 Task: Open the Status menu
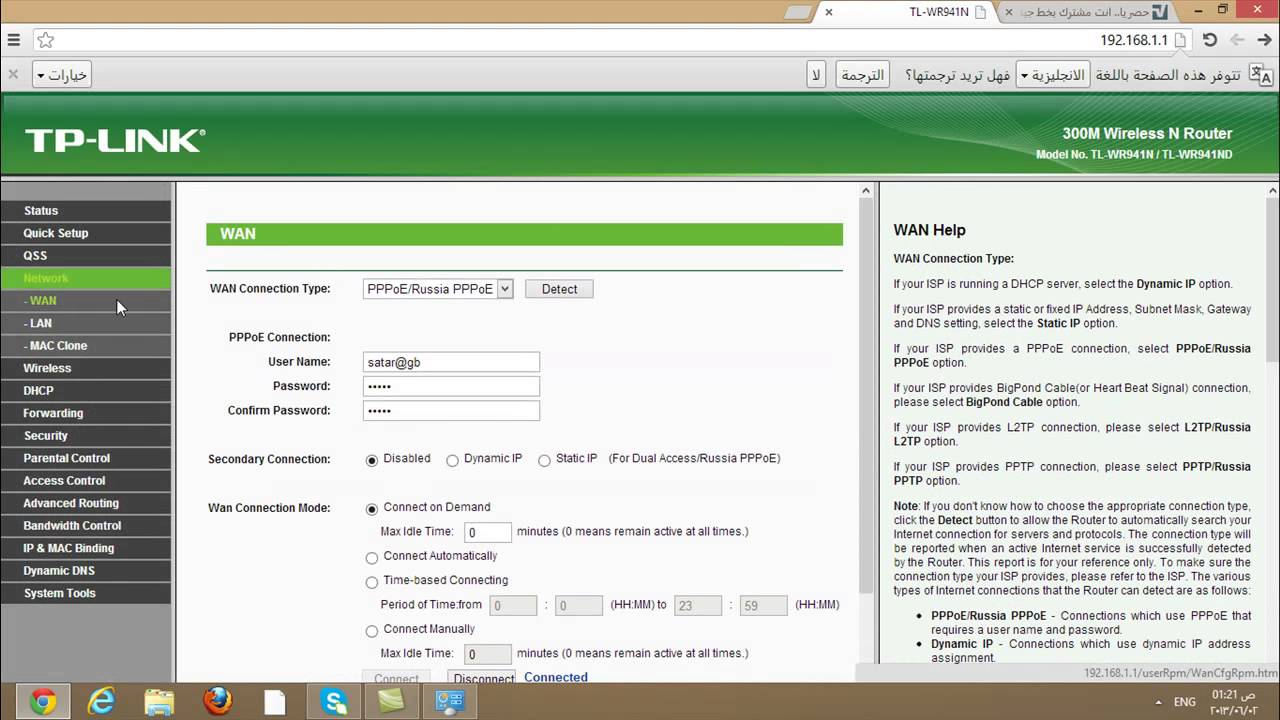pyautogui.click(x=86, y=211)
